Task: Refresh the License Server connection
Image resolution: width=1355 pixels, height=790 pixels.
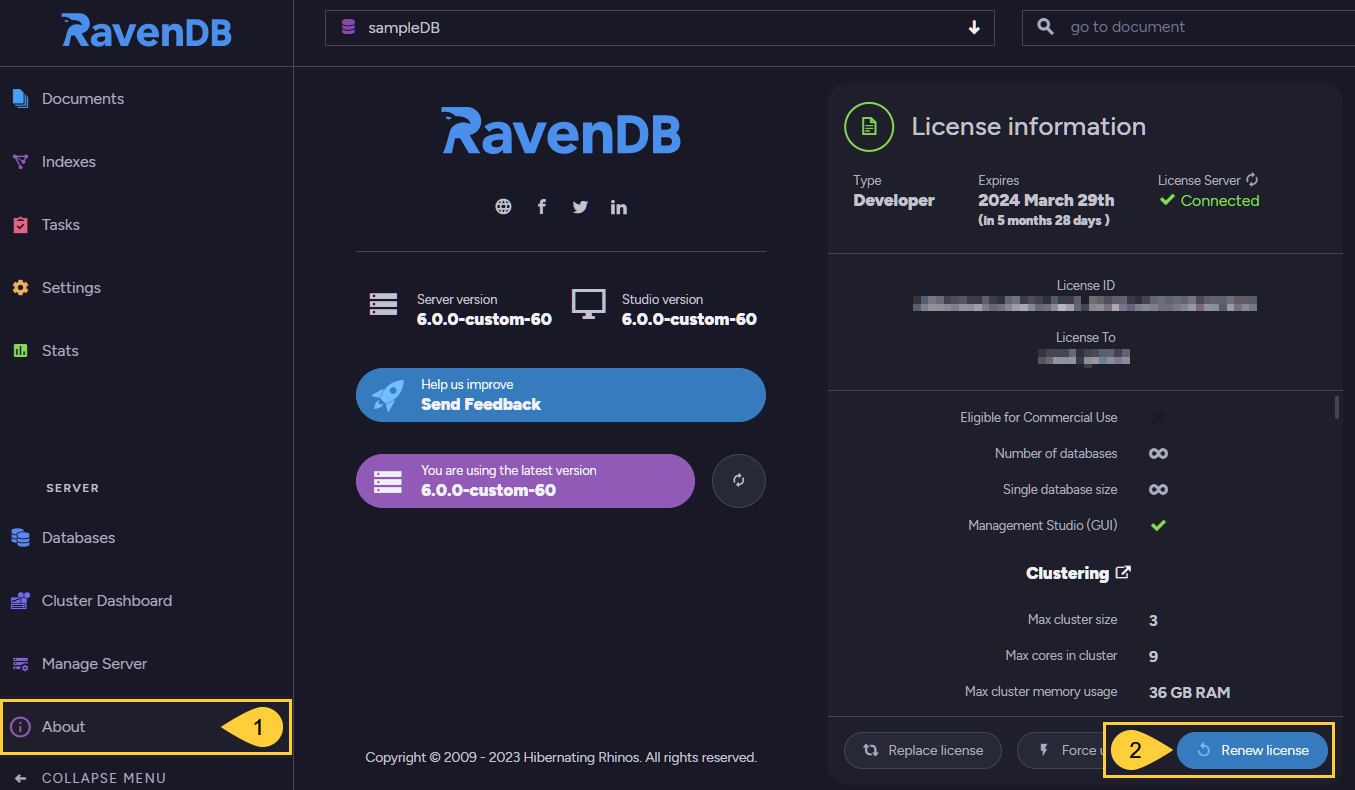Action: click(x=1252, y=180)
